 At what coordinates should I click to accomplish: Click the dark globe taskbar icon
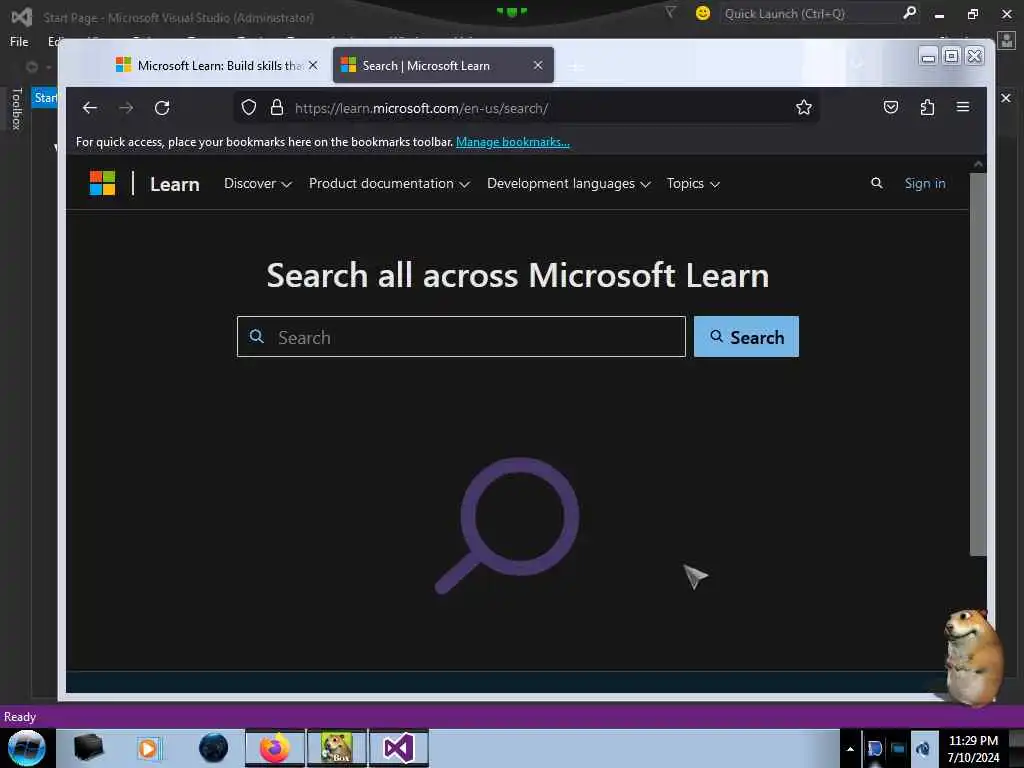[x=214, y=748]
